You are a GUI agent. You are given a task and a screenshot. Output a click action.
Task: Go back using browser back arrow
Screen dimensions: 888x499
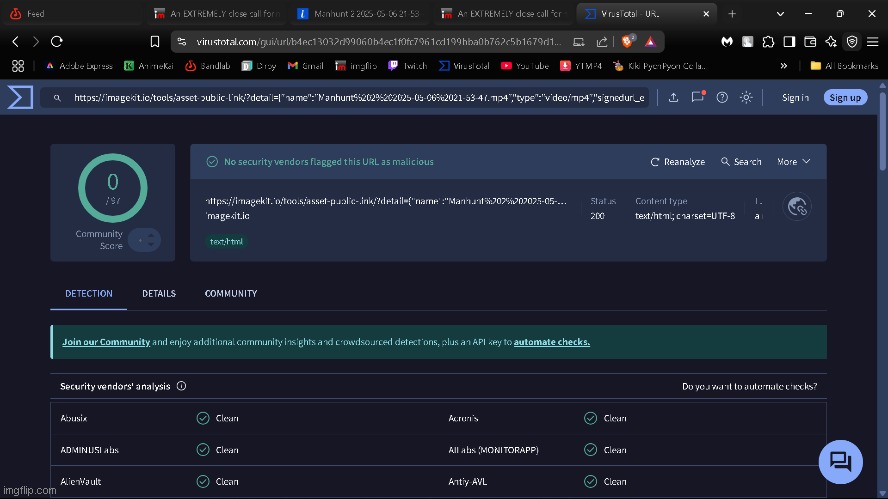click(16, 41)
